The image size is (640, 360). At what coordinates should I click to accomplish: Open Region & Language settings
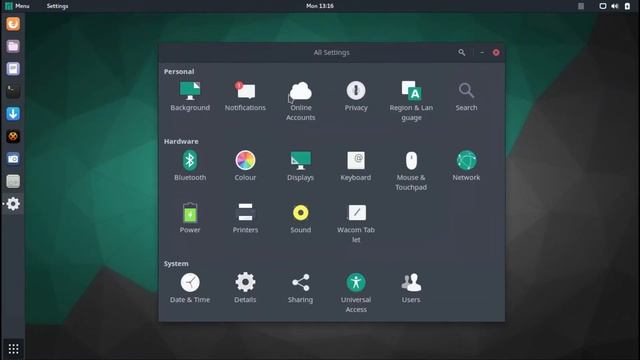click(x=411, y=101)
